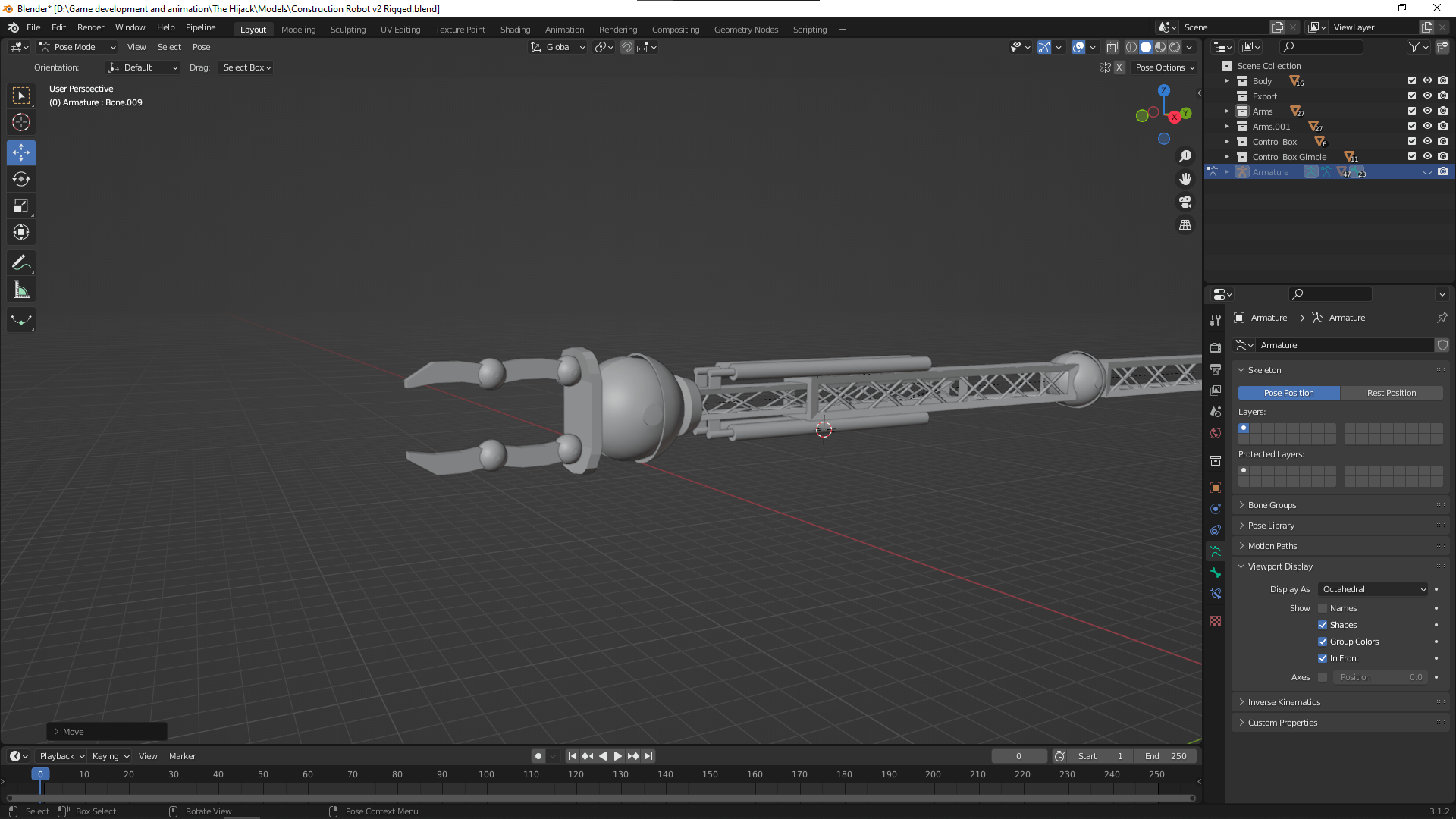
Task: Select the Measure ruler tool
Action: (21, 290)
